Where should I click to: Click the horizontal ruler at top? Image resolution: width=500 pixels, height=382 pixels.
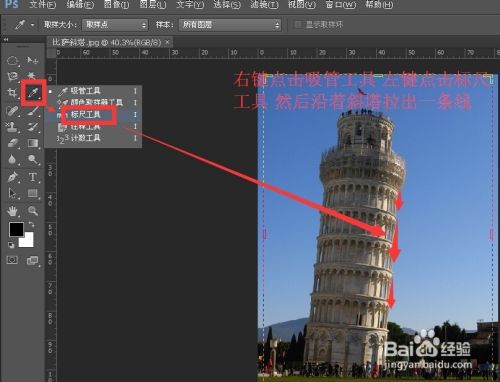click(278, 53)
